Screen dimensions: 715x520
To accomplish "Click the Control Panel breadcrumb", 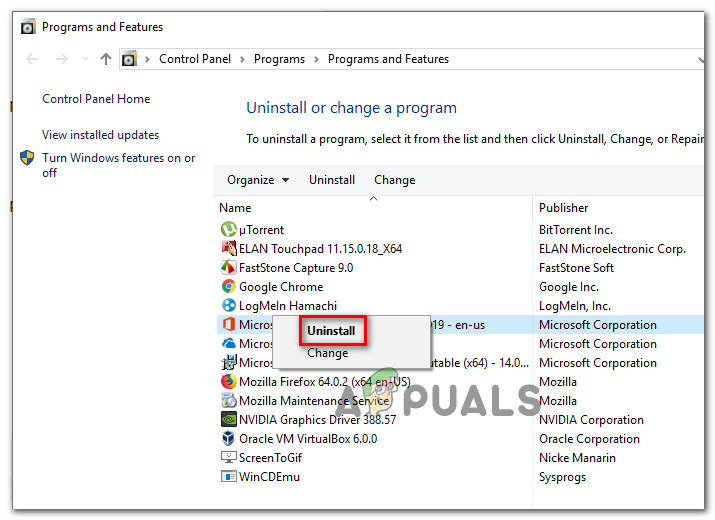I will (195, 59).
